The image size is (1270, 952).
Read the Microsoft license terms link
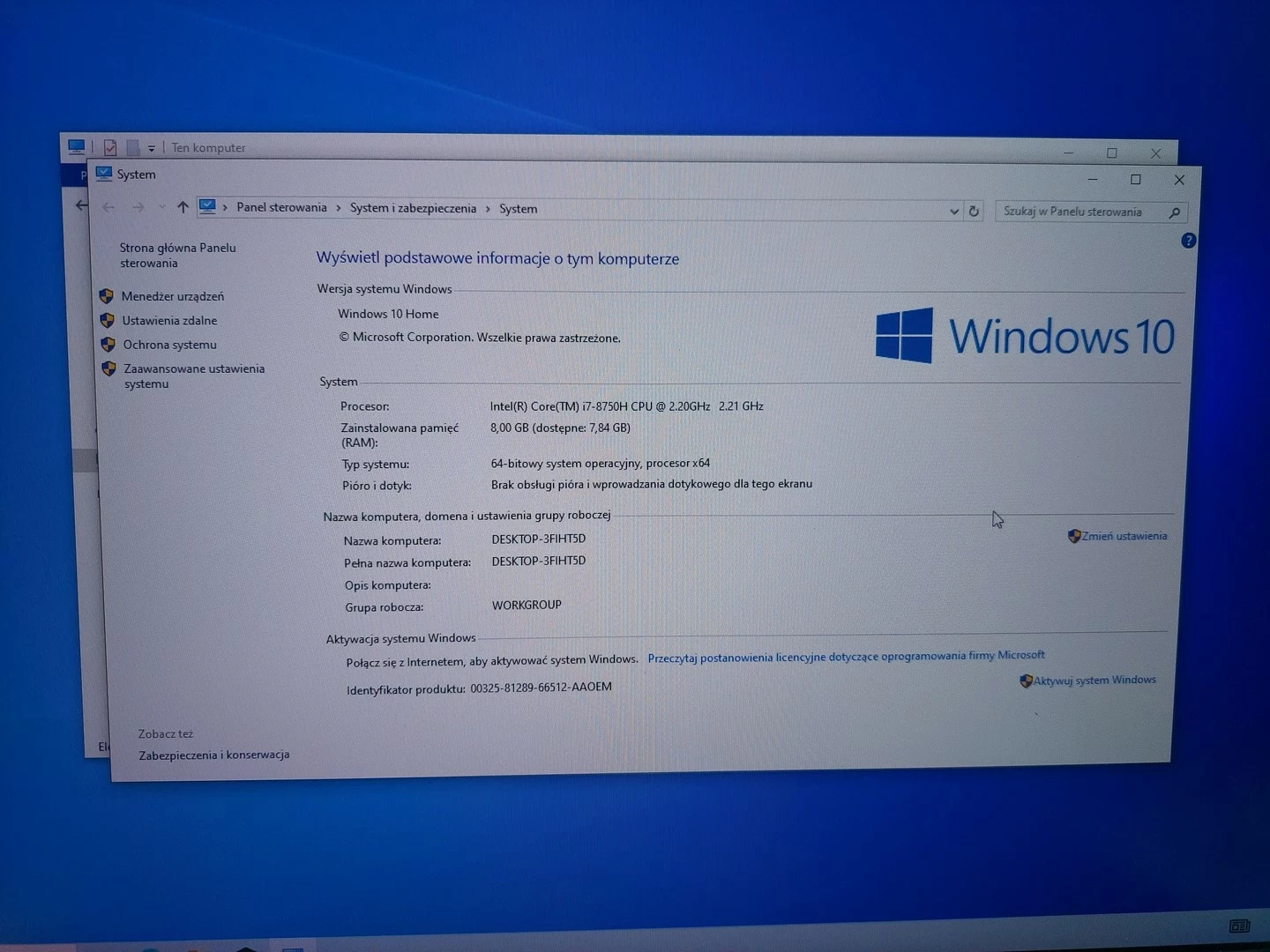pos(846,657)
